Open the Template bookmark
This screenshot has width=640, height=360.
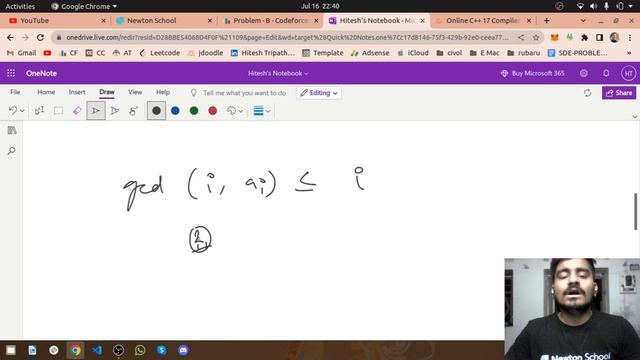coord(323,53)
